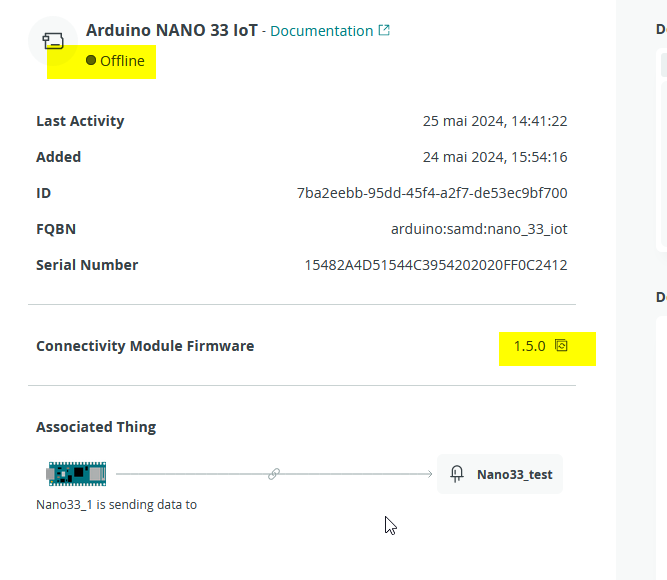Click the Last Activity timestamp
667x580 pixels.
[495, 121]
